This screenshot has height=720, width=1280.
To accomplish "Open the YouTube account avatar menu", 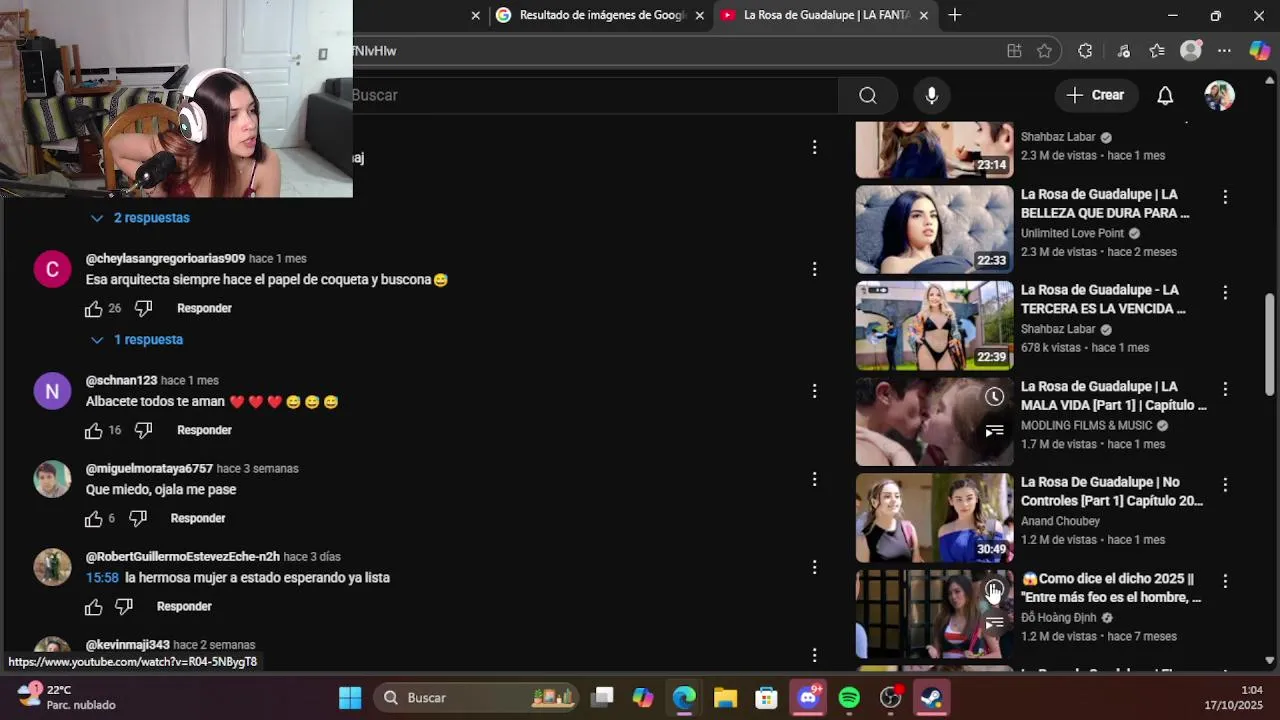I will [x=1219, y=95].
